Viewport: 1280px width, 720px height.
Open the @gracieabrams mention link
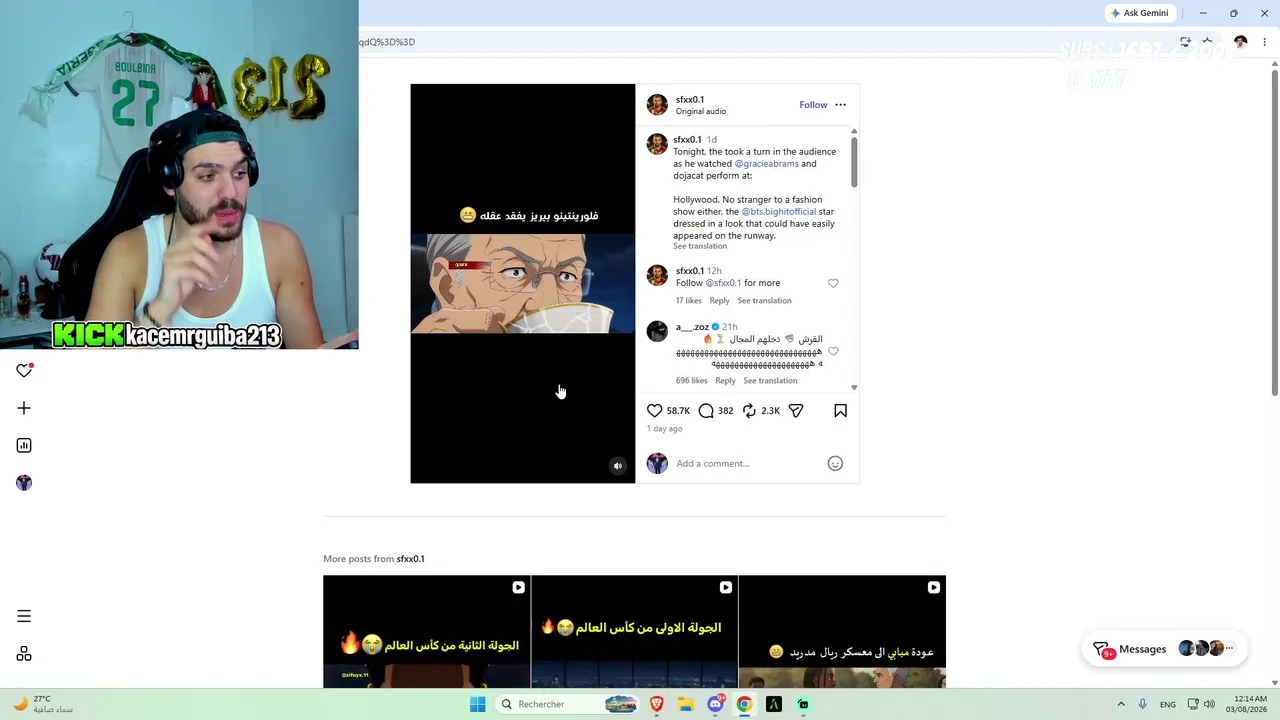766,164
